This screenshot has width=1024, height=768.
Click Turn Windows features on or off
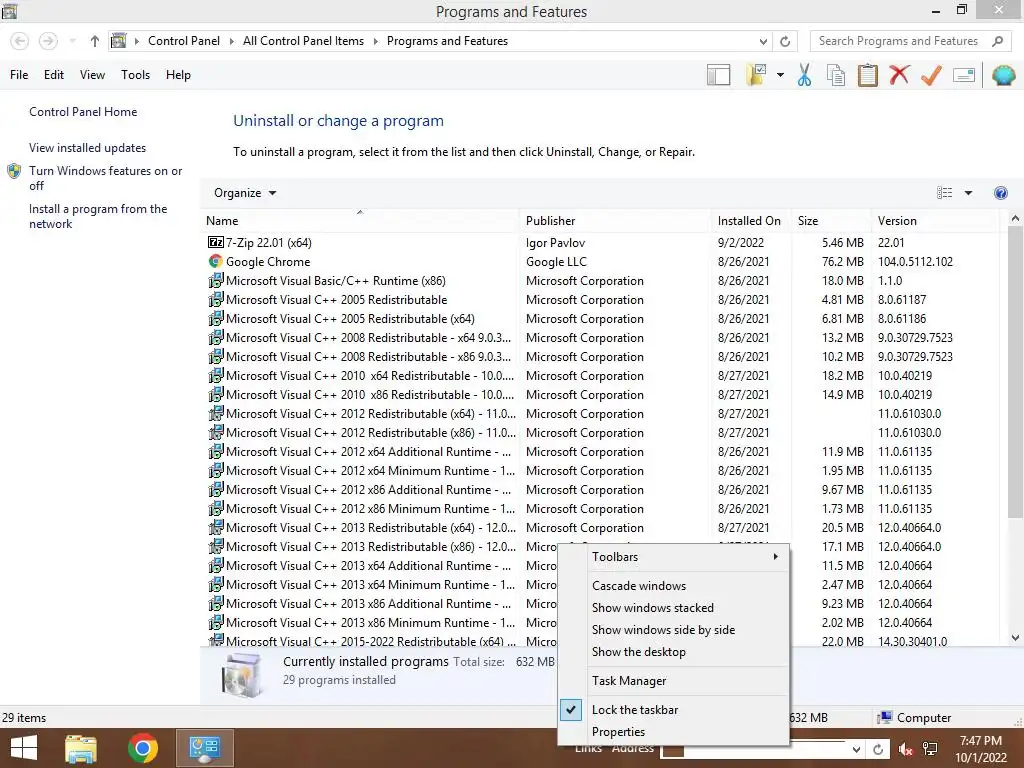(x=105, y=178)
